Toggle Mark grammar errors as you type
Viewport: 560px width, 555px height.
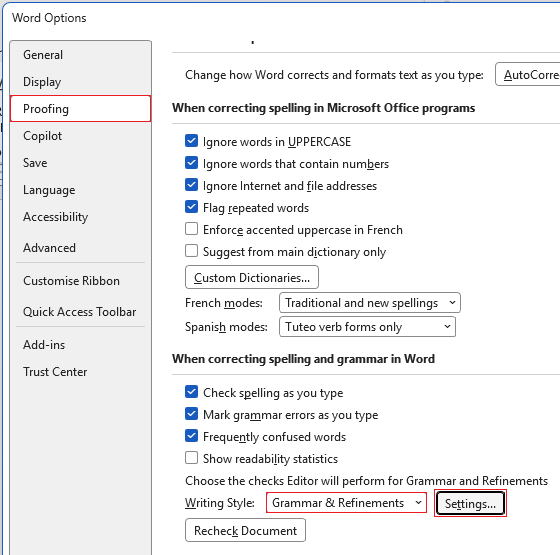coord(191,414)
